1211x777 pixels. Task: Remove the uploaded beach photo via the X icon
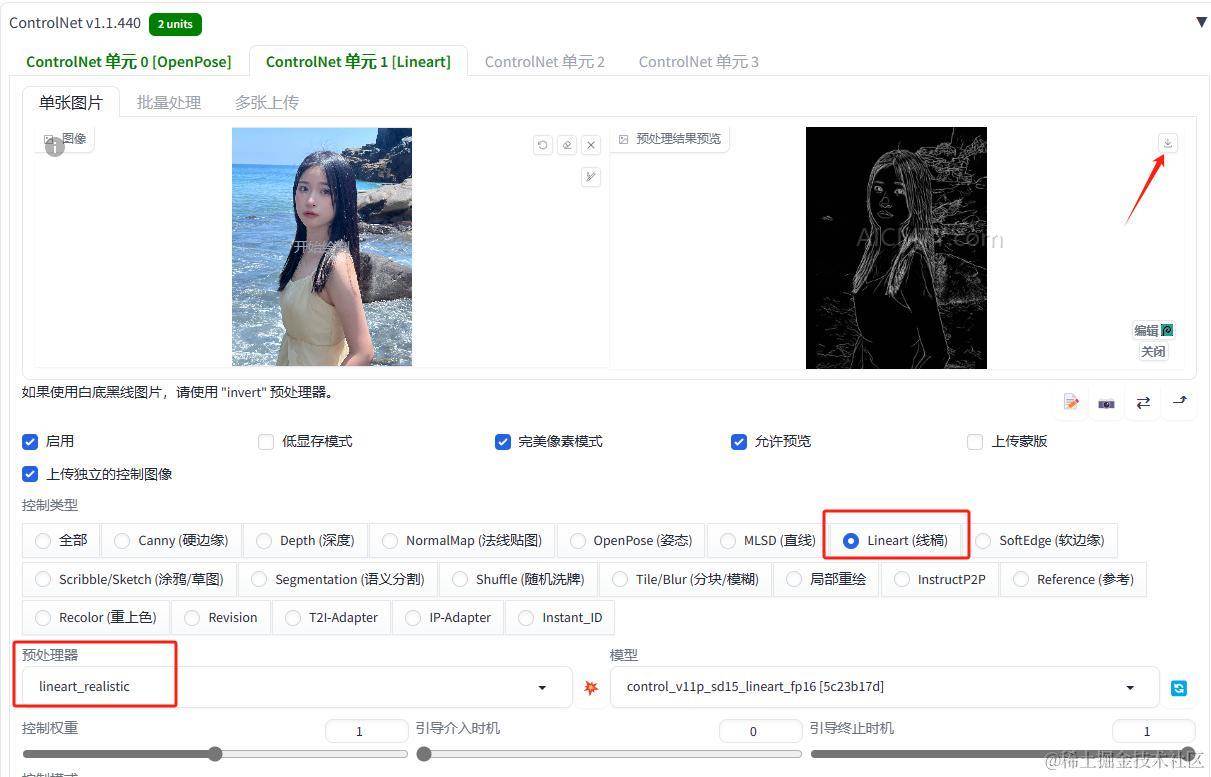591,144
